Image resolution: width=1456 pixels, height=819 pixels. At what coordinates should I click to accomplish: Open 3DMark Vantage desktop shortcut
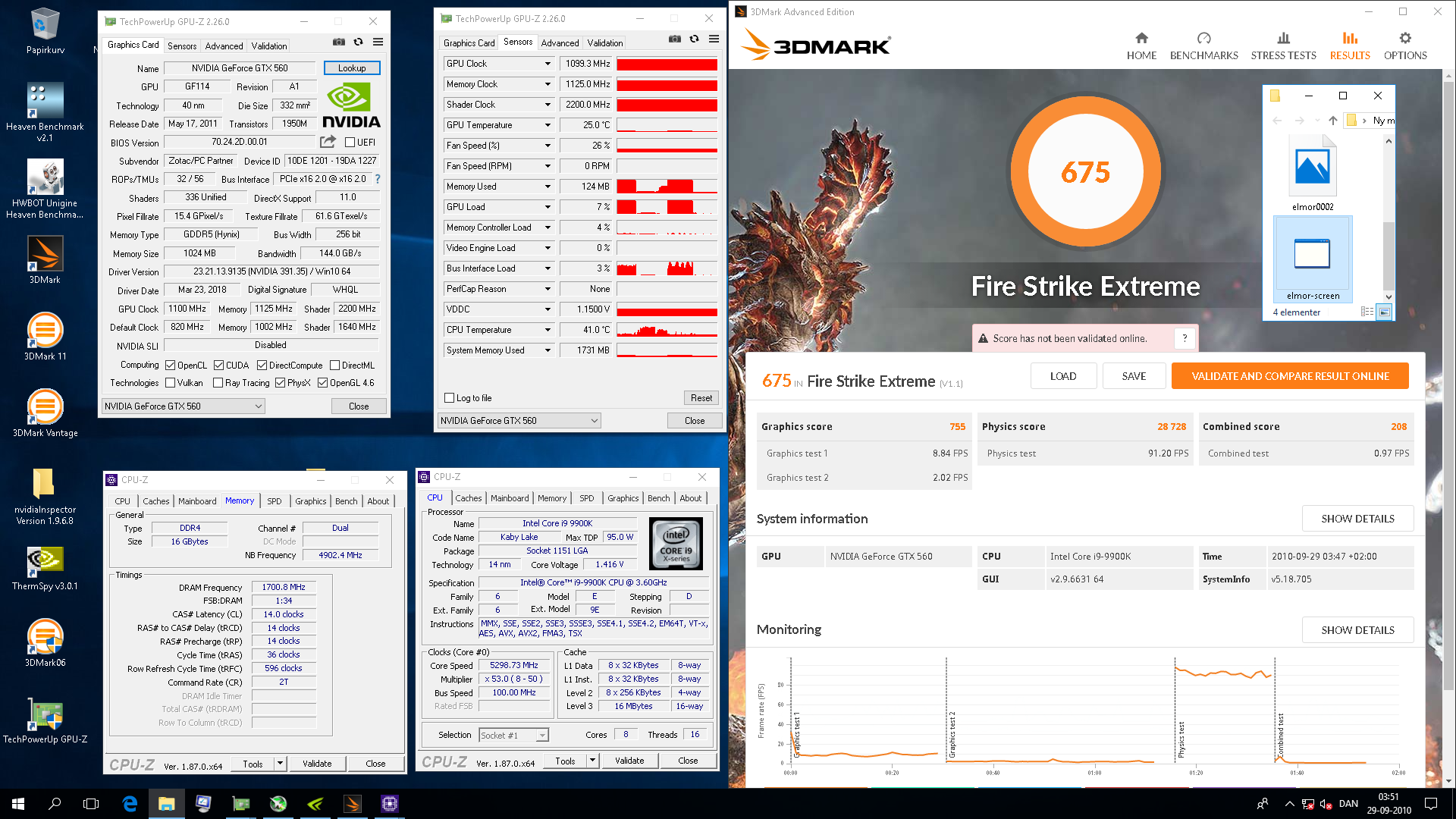[45, 413]
